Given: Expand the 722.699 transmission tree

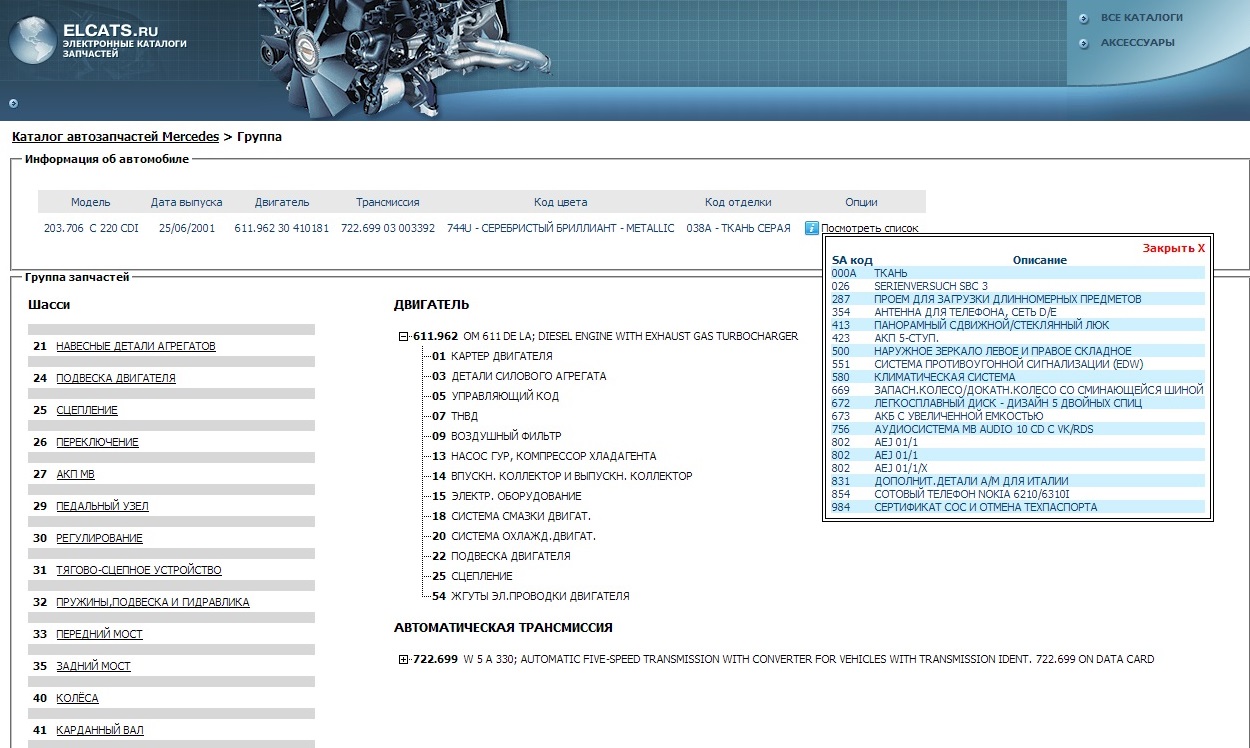Looking at the screenshot, I should pyautogui.click(x=404, y=660).
